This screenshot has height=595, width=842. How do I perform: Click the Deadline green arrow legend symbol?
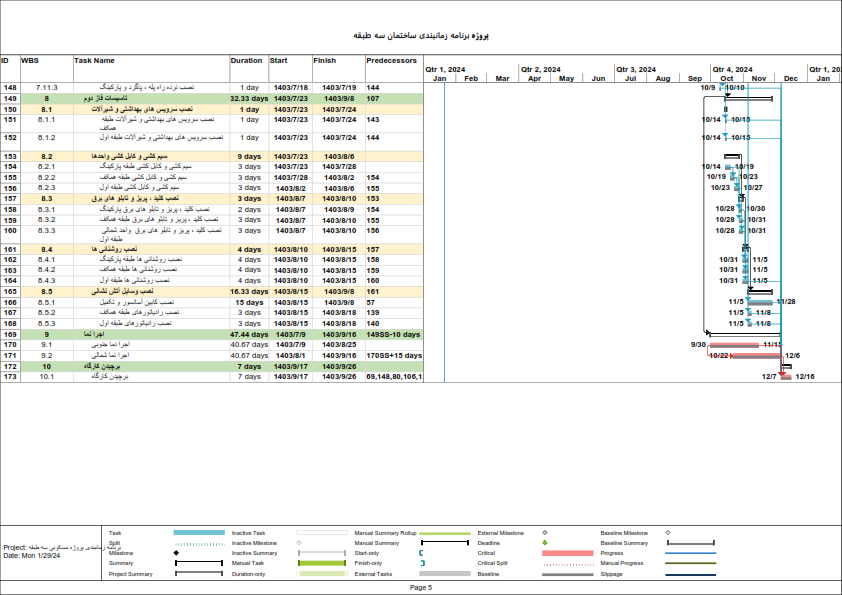click(x=544, y=543)
